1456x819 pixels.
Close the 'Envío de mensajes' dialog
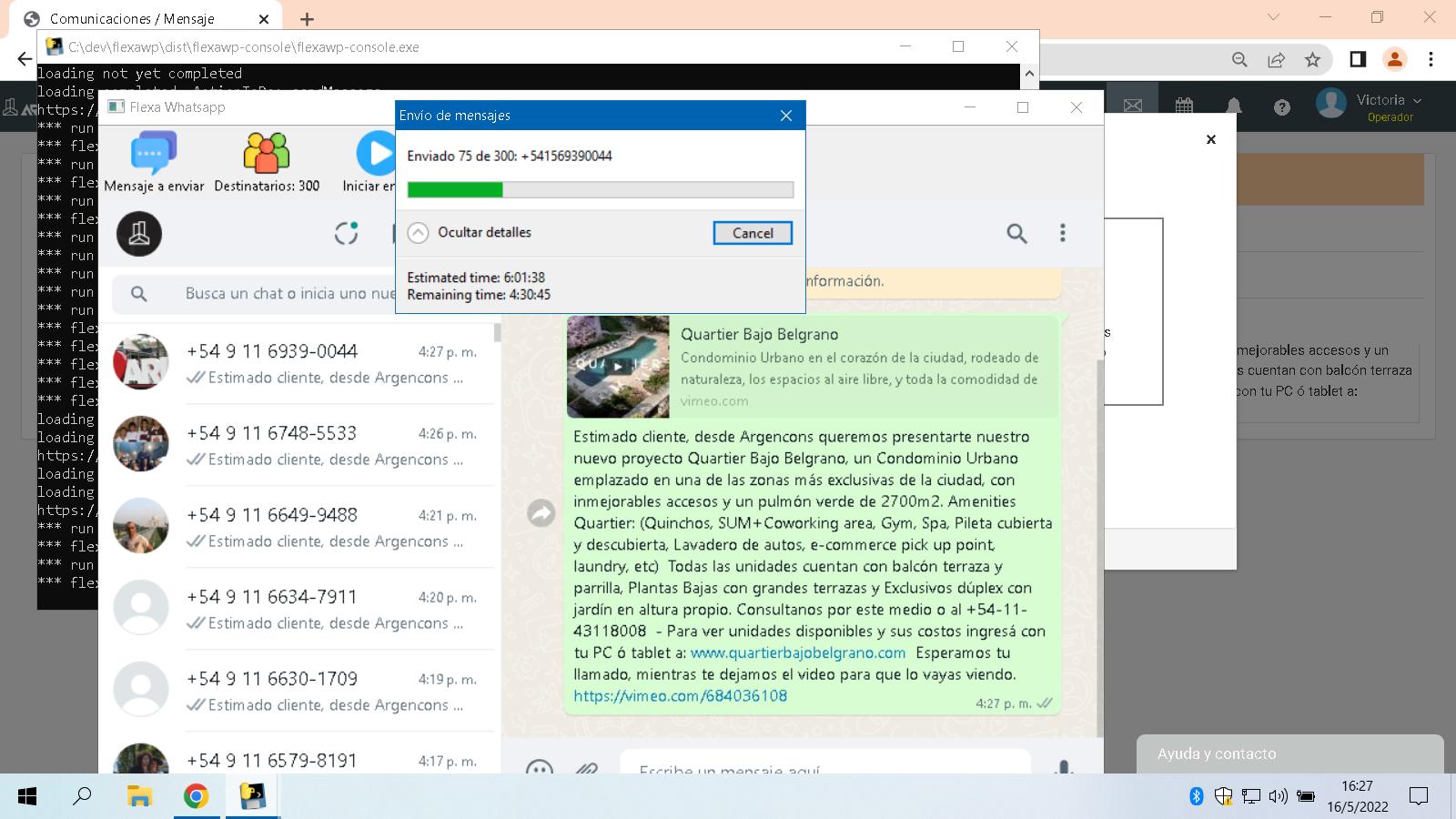786,116
